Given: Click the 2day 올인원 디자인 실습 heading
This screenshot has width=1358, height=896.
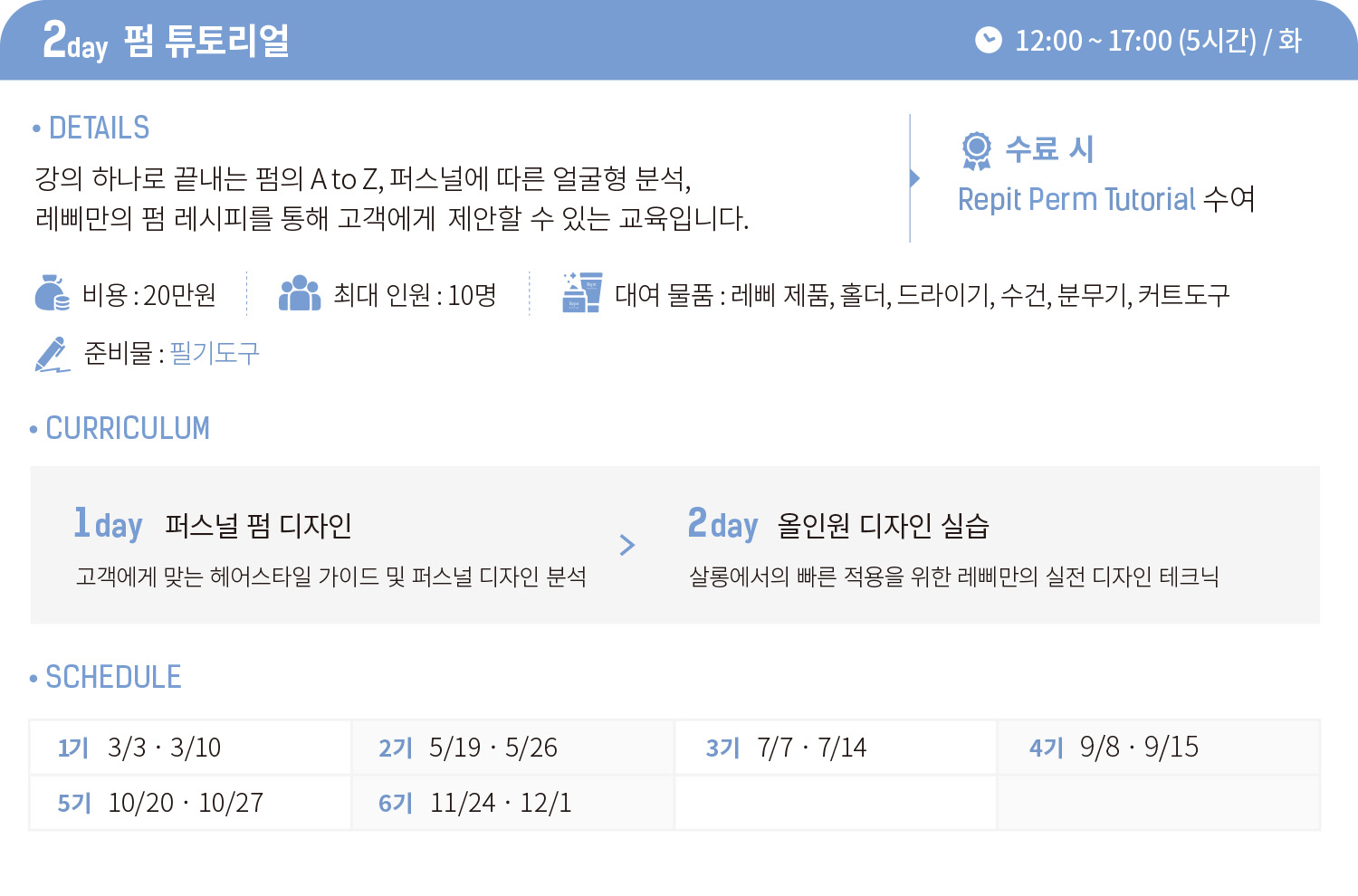Looking at the screenshot, I should point(838,525).
